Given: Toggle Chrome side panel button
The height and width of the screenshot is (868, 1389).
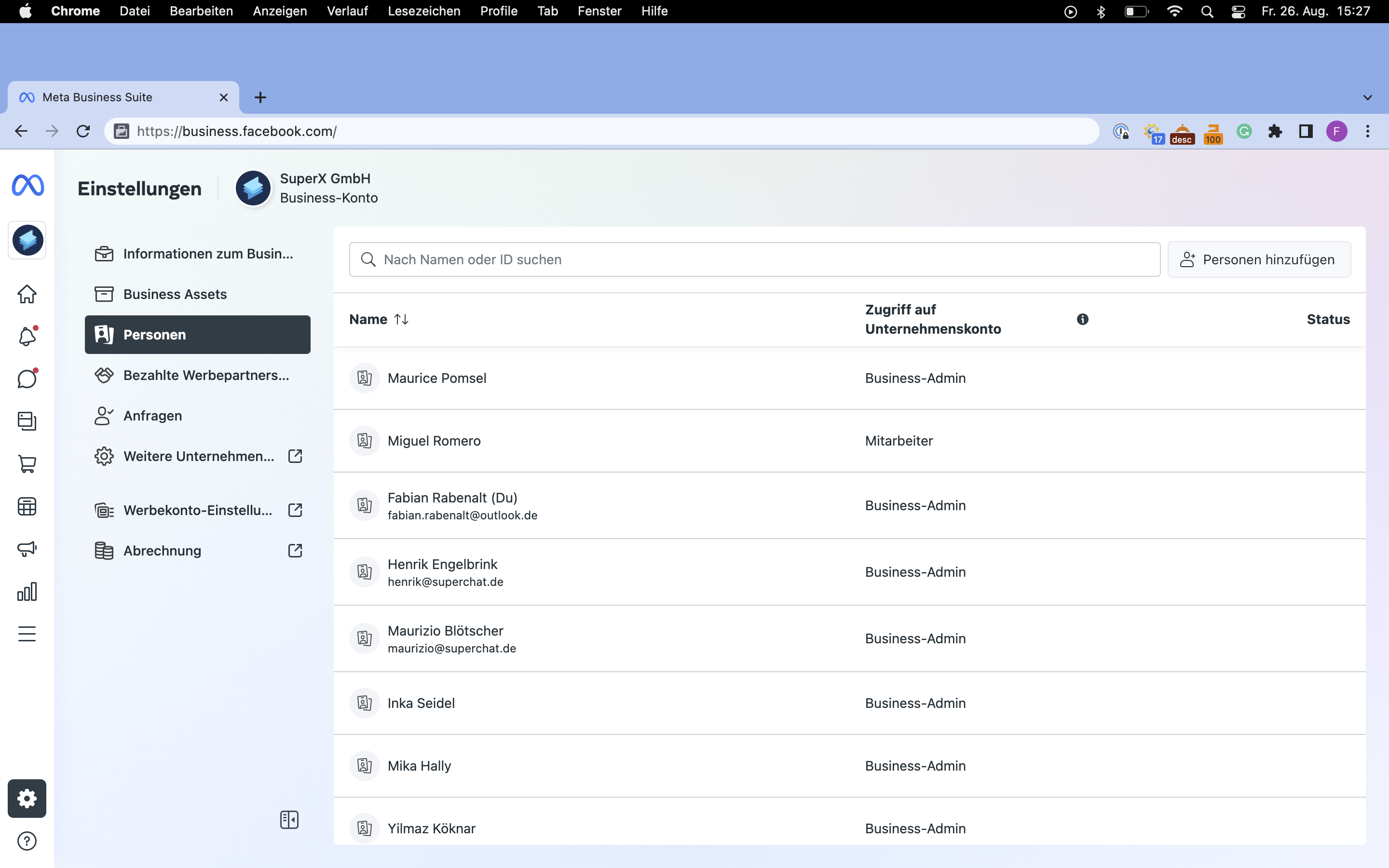Looking at the screenshot, I should click(x=1306, y=132).
